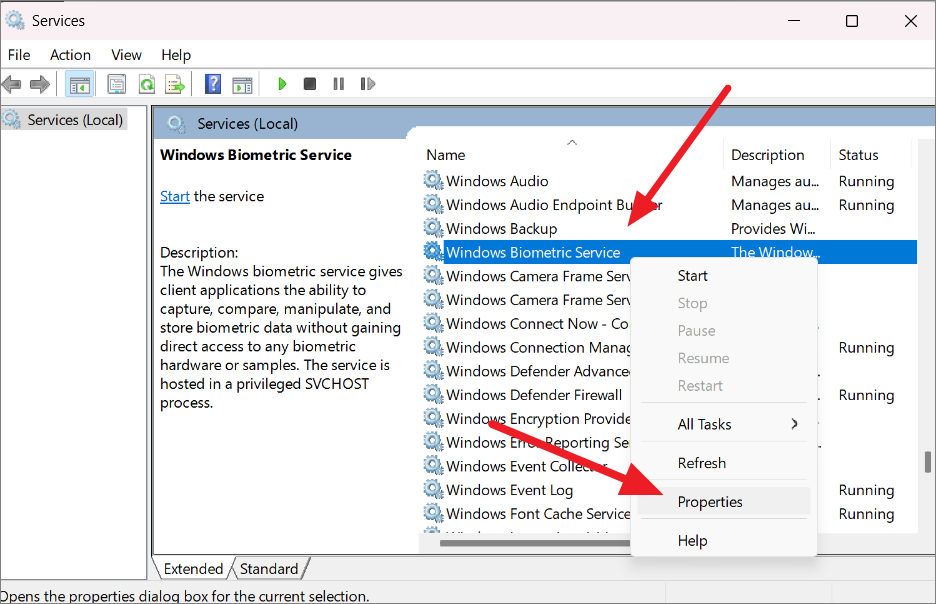Click the Services window title bar gear icon
The image size is (936, 604).
coord(15,21)
